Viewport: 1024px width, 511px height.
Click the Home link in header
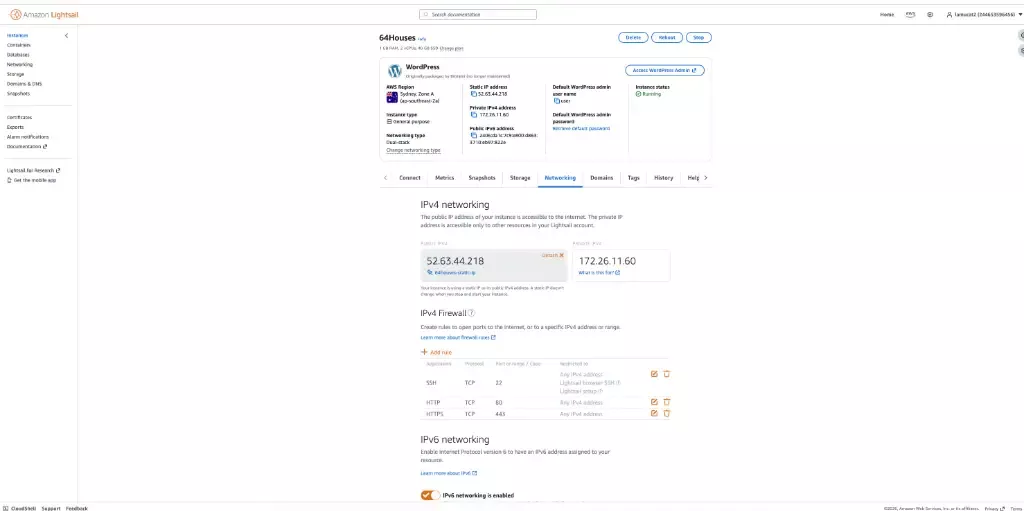coord(887,14)
